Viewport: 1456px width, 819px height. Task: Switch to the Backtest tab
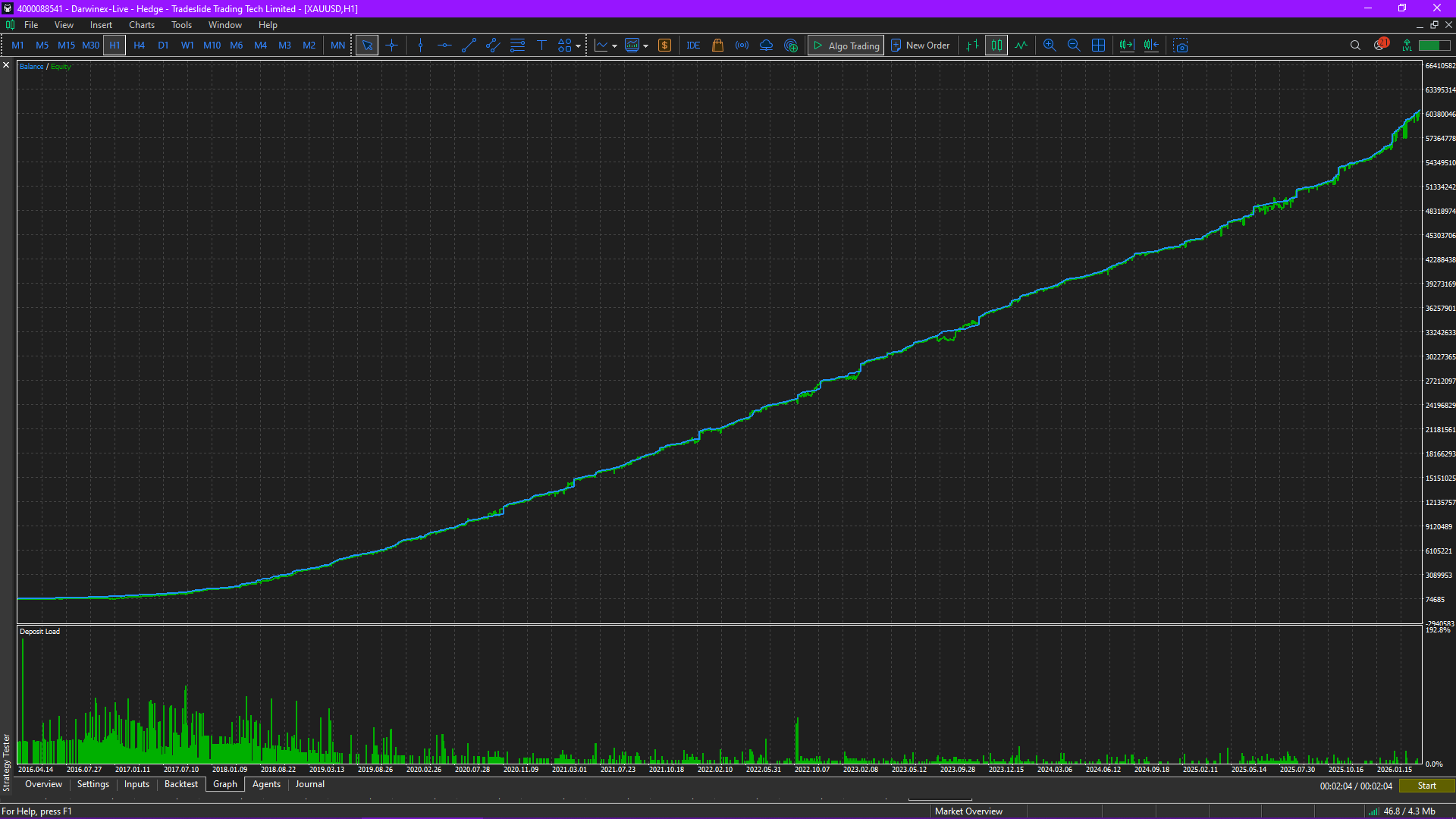point(180,784)
